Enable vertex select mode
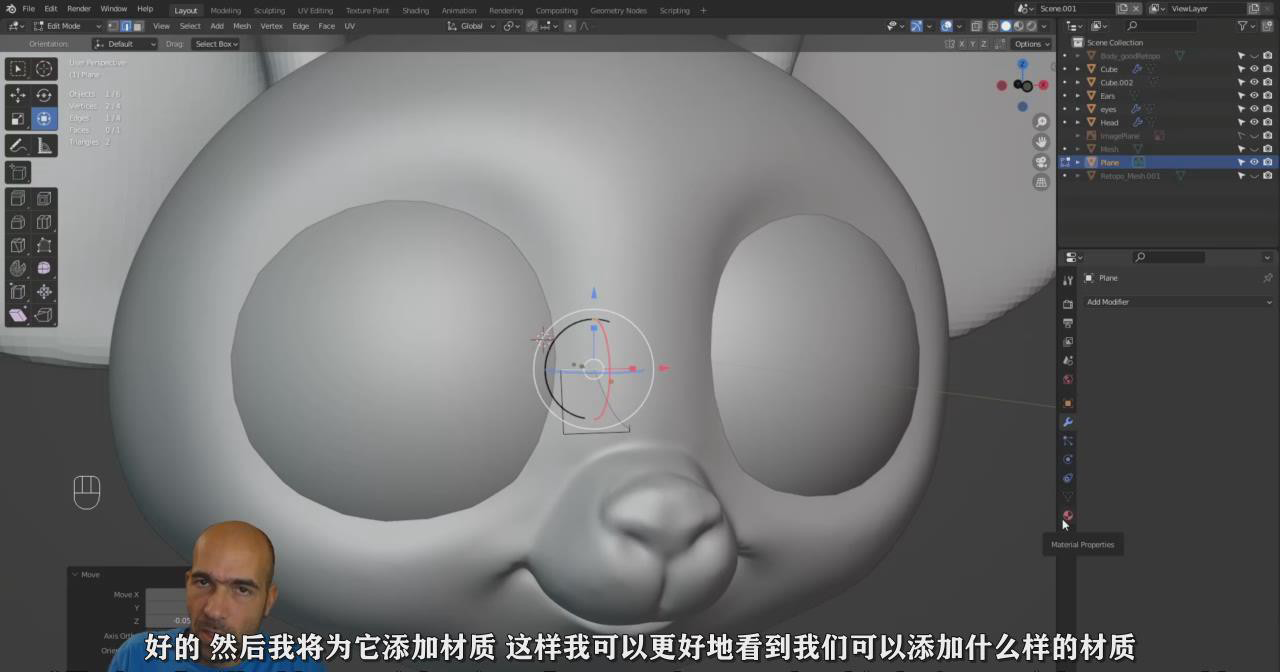Image resolution: width=1280 pixels, height=672 pixels. coord(113,26)
